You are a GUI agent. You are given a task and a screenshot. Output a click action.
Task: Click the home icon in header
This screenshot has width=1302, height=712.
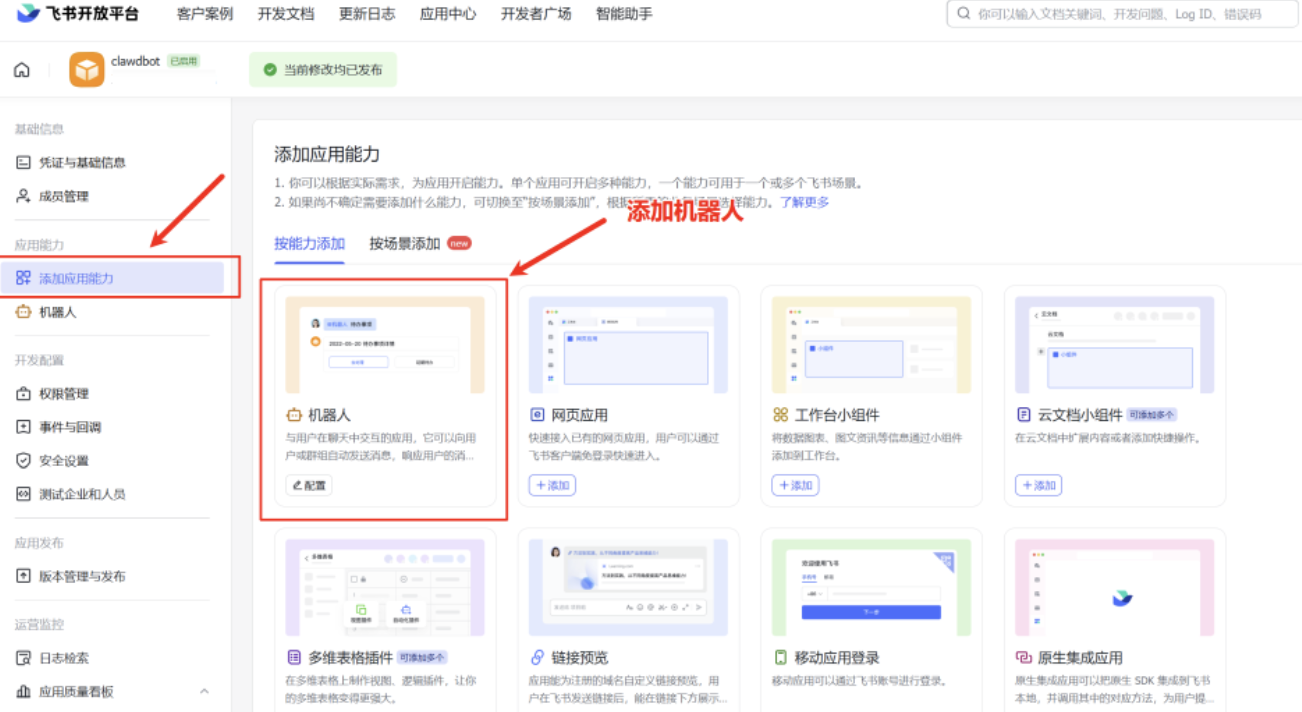22,70
